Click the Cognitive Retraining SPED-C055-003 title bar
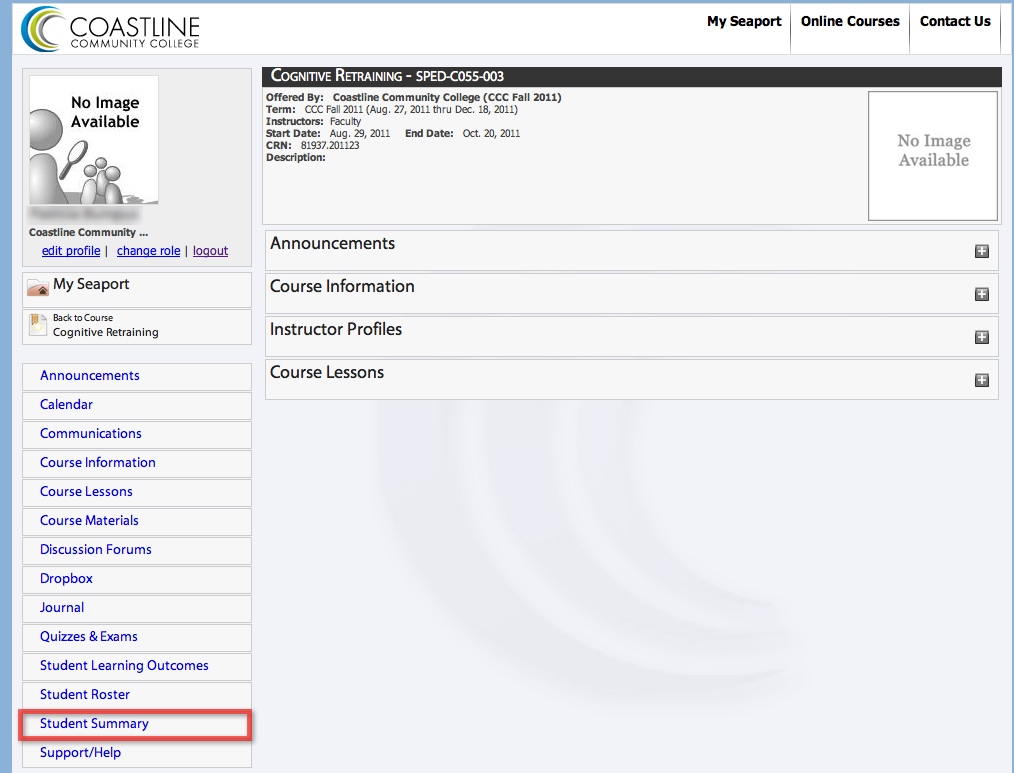1014x773 pixels. coord(632,76)
